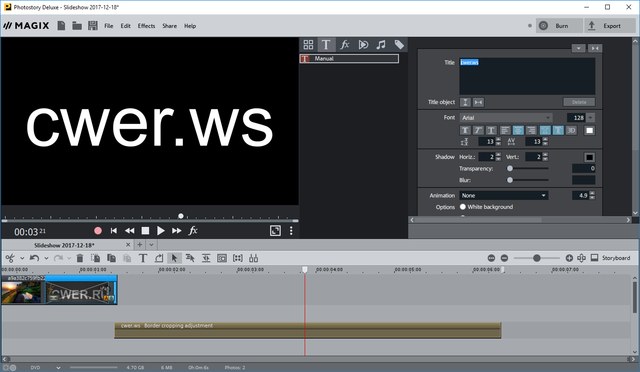The image size is (640, 372).
Task: Open the cut tool options arrow
Action: pos(22,258)
